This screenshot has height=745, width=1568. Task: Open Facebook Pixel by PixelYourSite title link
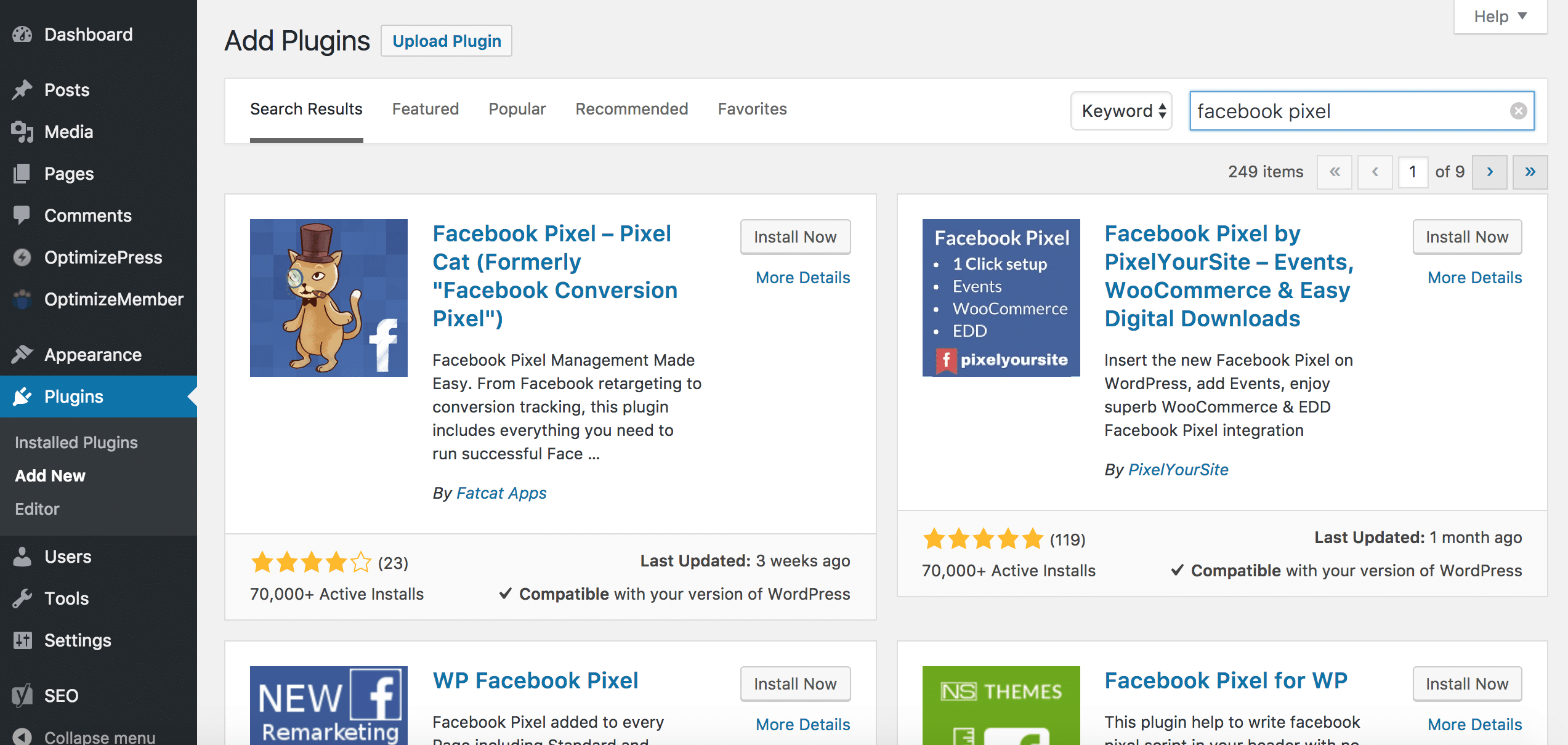[1229, 276]
